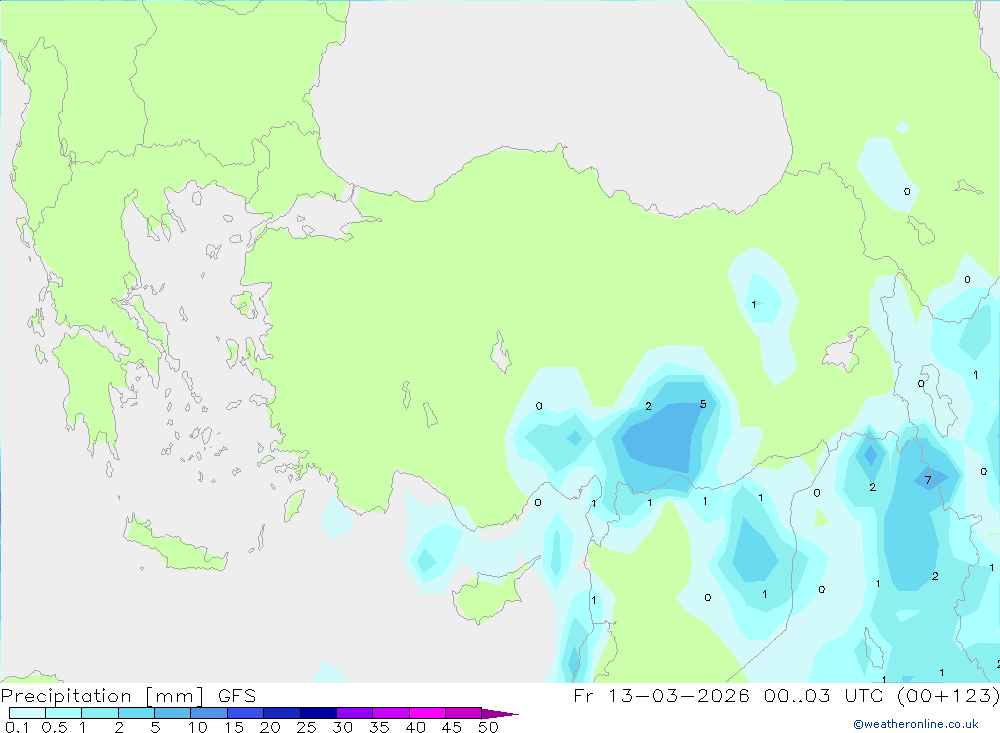
Task: Select the 40 to 45 mm magenta swatch
Action: tap(427, 713)
